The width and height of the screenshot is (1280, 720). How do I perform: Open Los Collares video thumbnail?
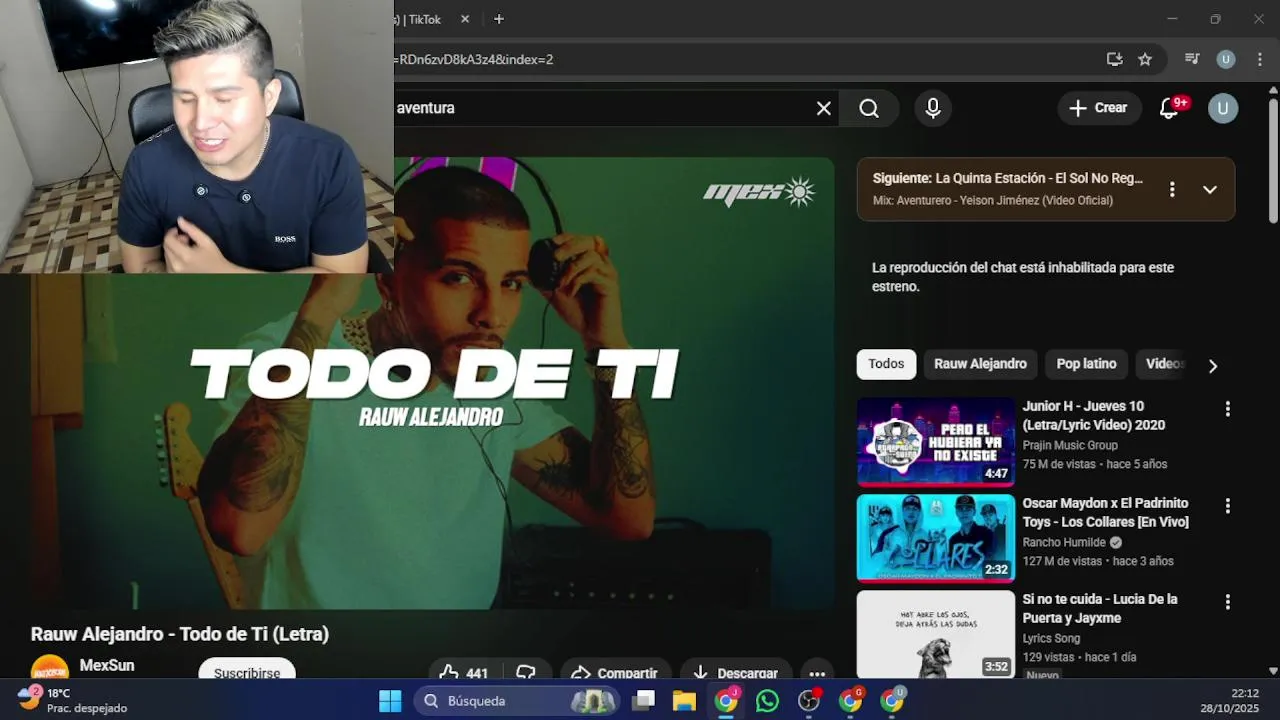pyautogui.click(x=936, y=538)
